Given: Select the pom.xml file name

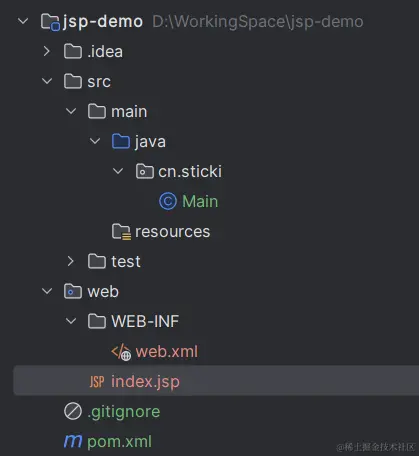Looking at the screenshot, I should (119, 442).
